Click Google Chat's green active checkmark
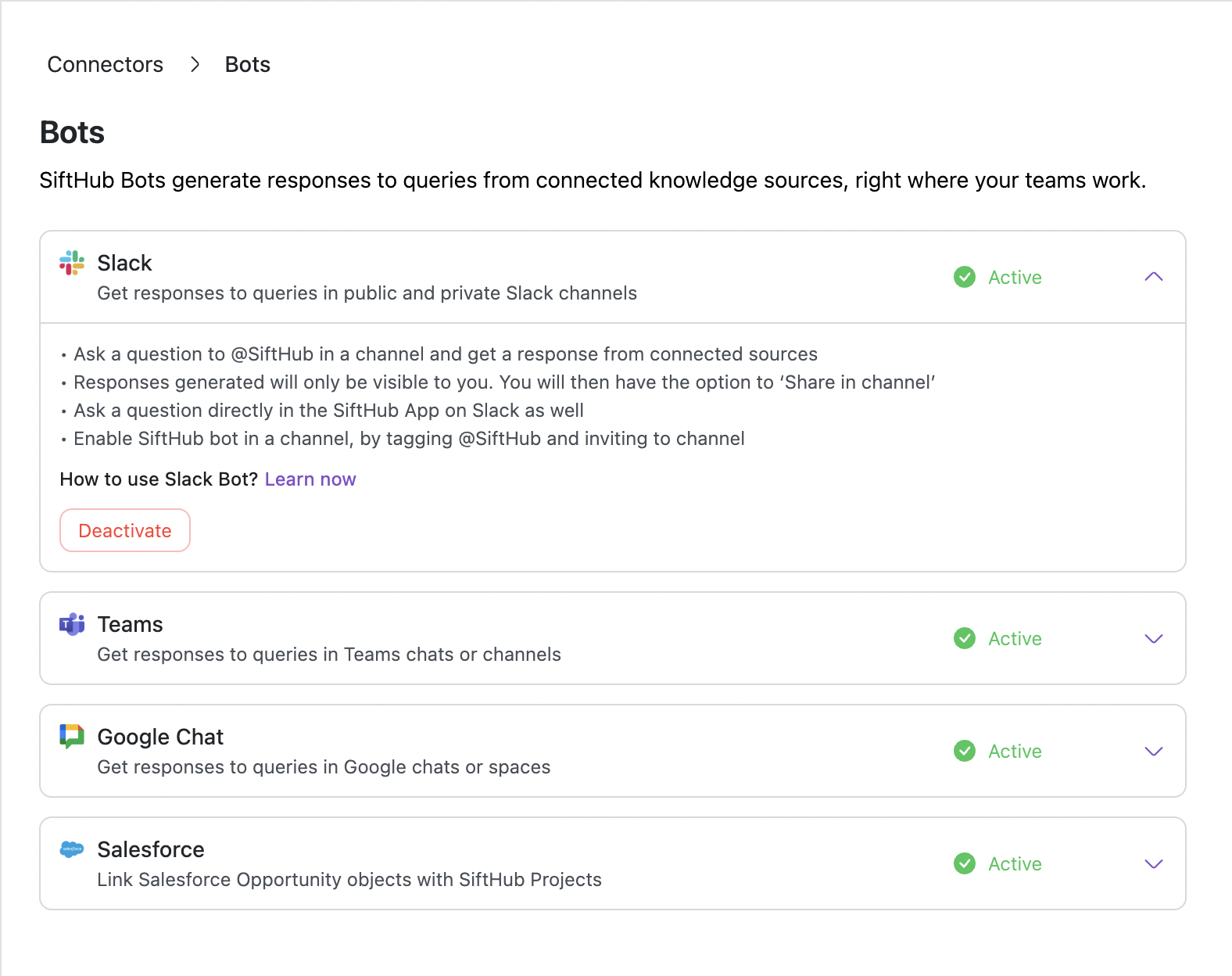1232x976 pixels. (965, 751)
